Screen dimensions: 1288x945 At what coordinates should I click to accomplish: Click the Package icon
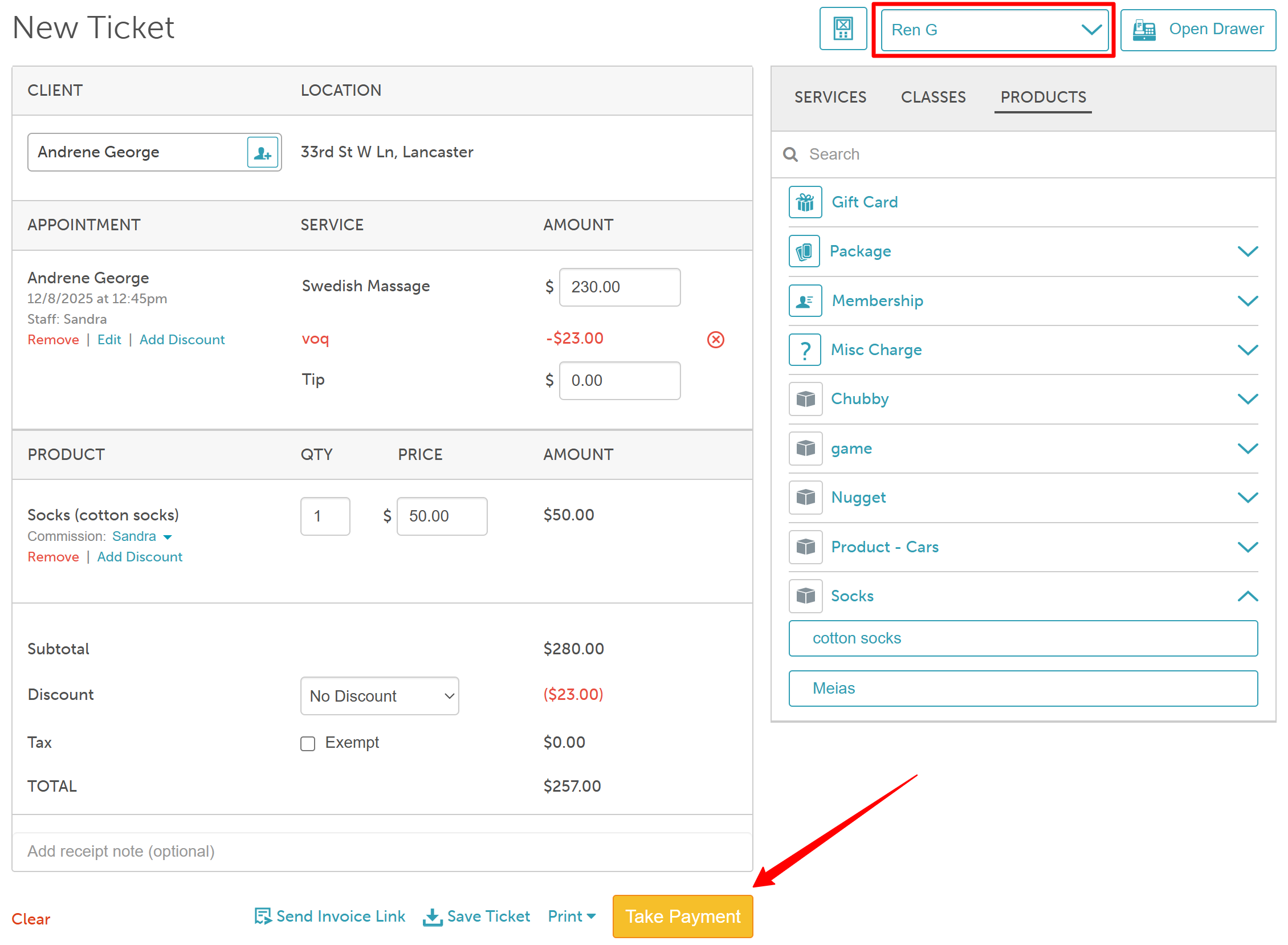805,252
